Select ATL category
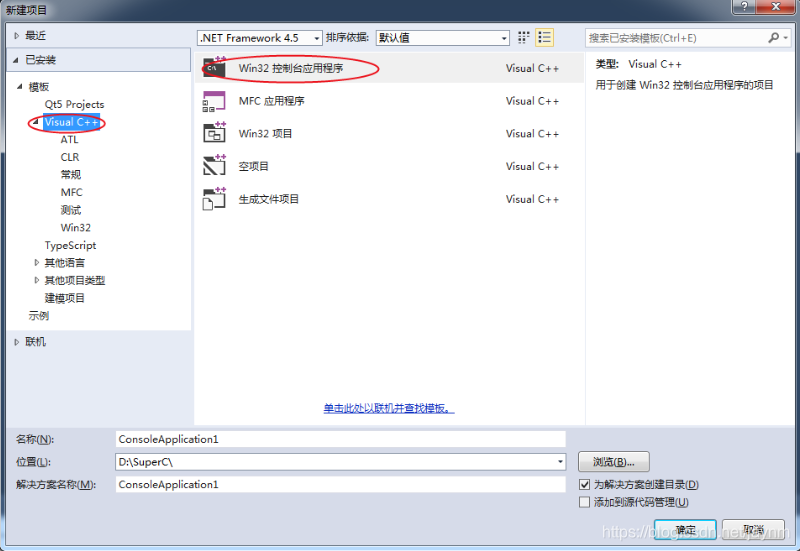The height and width of the screenshot is (551, 800). pyautogui.click(x=69, y=139)
